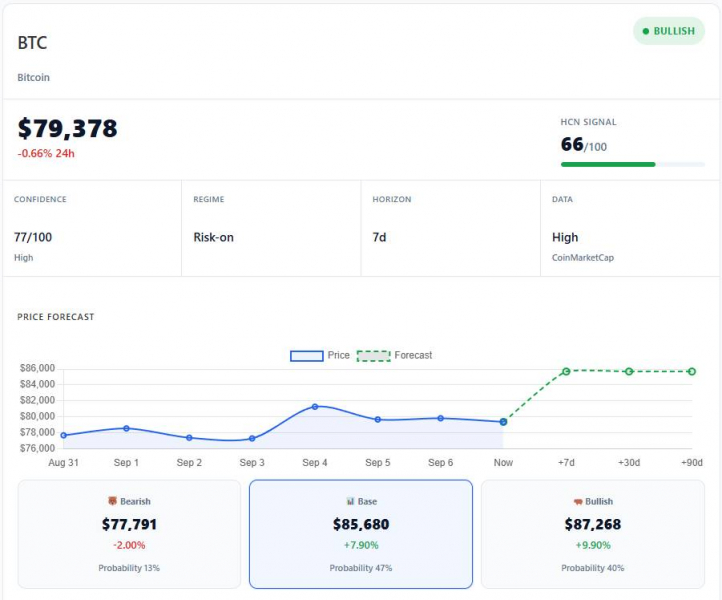The height and width of the screenshot is (600, 722).
Task: Click the 66/100 HCN signal score
Action: click(x=584, y=145)
